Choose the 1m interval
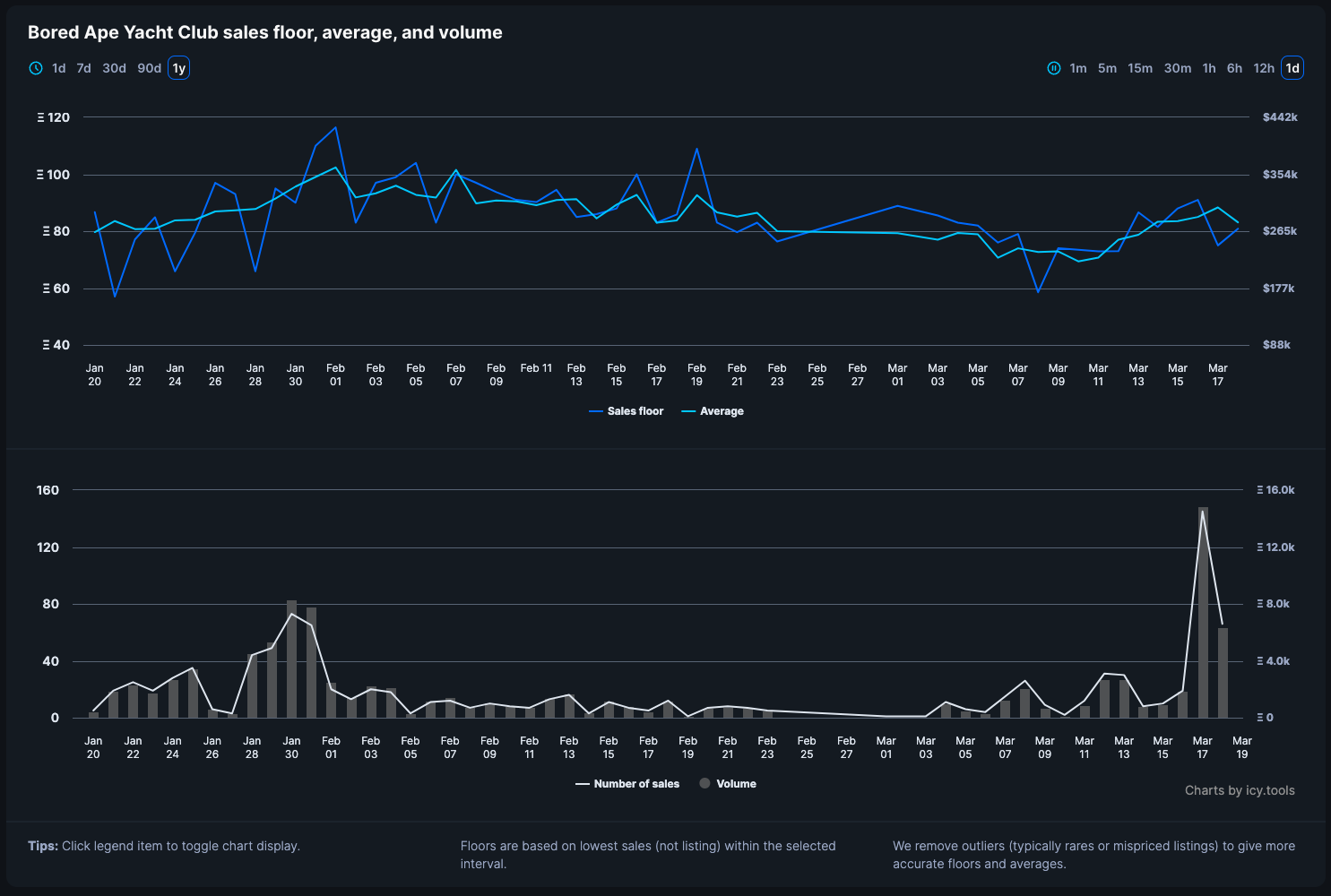 [x=1078, y=68]
